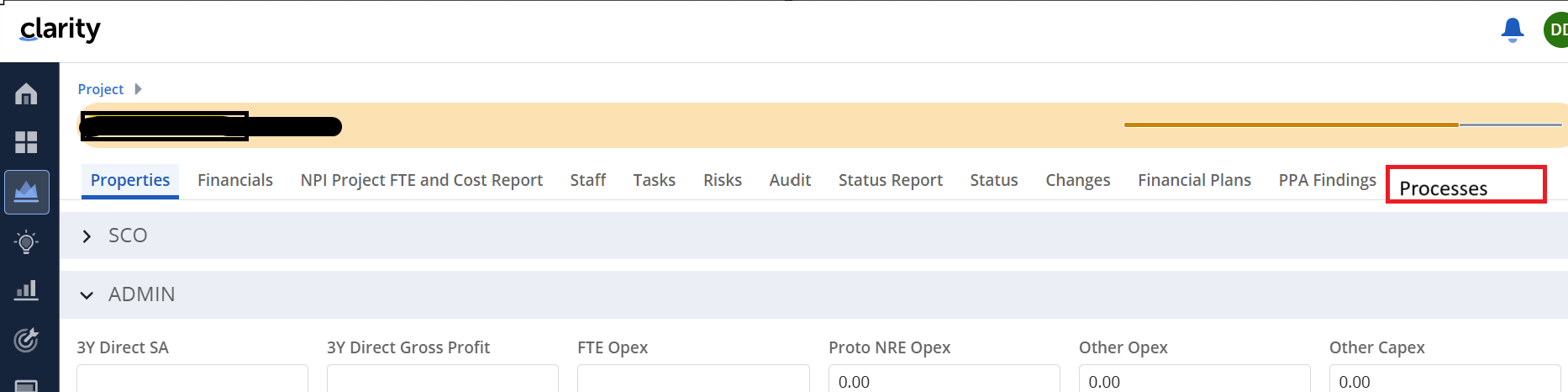Open the Ideas lightbulb icon
This screenshot has width=1568, height=392.
[x=26, y=242]
